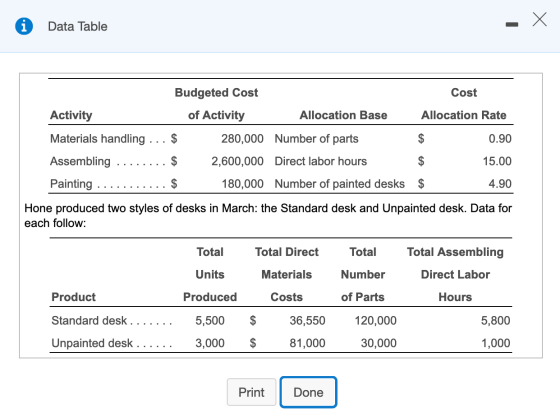Select the Hone produced two styles sentence
Viewport: 560px width, 418px height.
268,215
